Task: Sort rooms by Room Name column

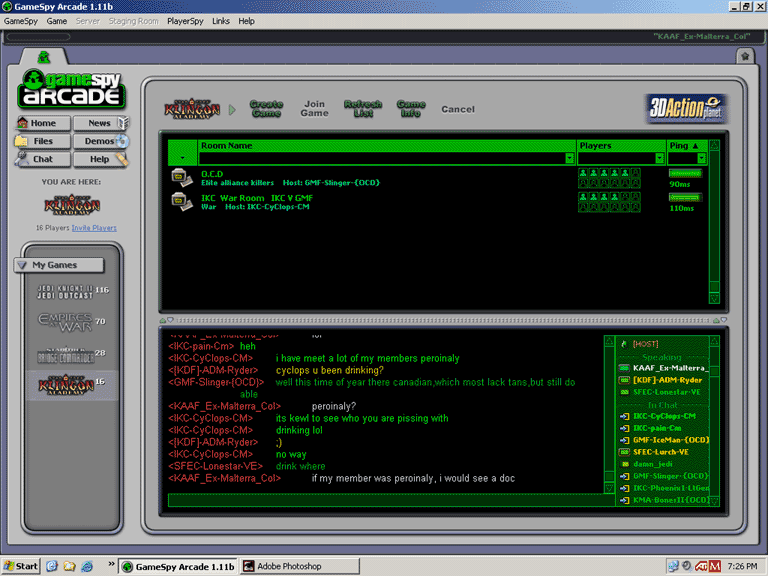Action: pyautogui.click(x=387, y=145)
